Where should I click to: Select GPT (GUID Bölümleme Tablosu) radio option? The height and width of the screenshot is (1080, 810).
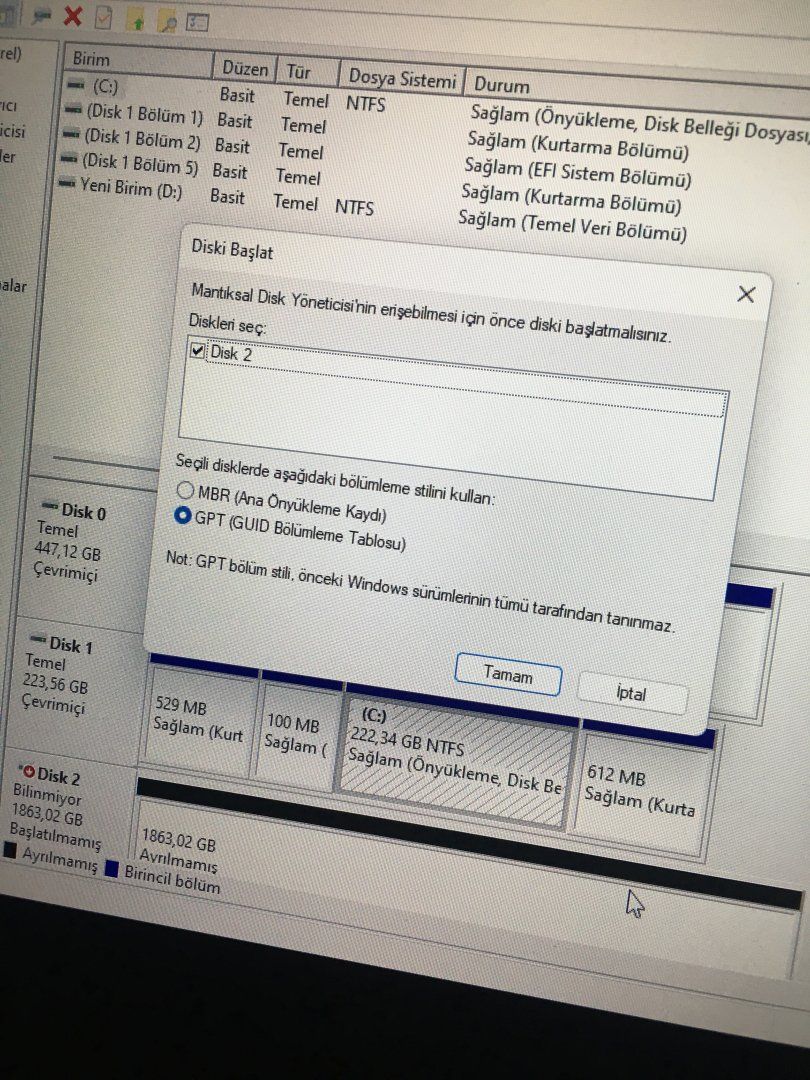pos(183,515)
